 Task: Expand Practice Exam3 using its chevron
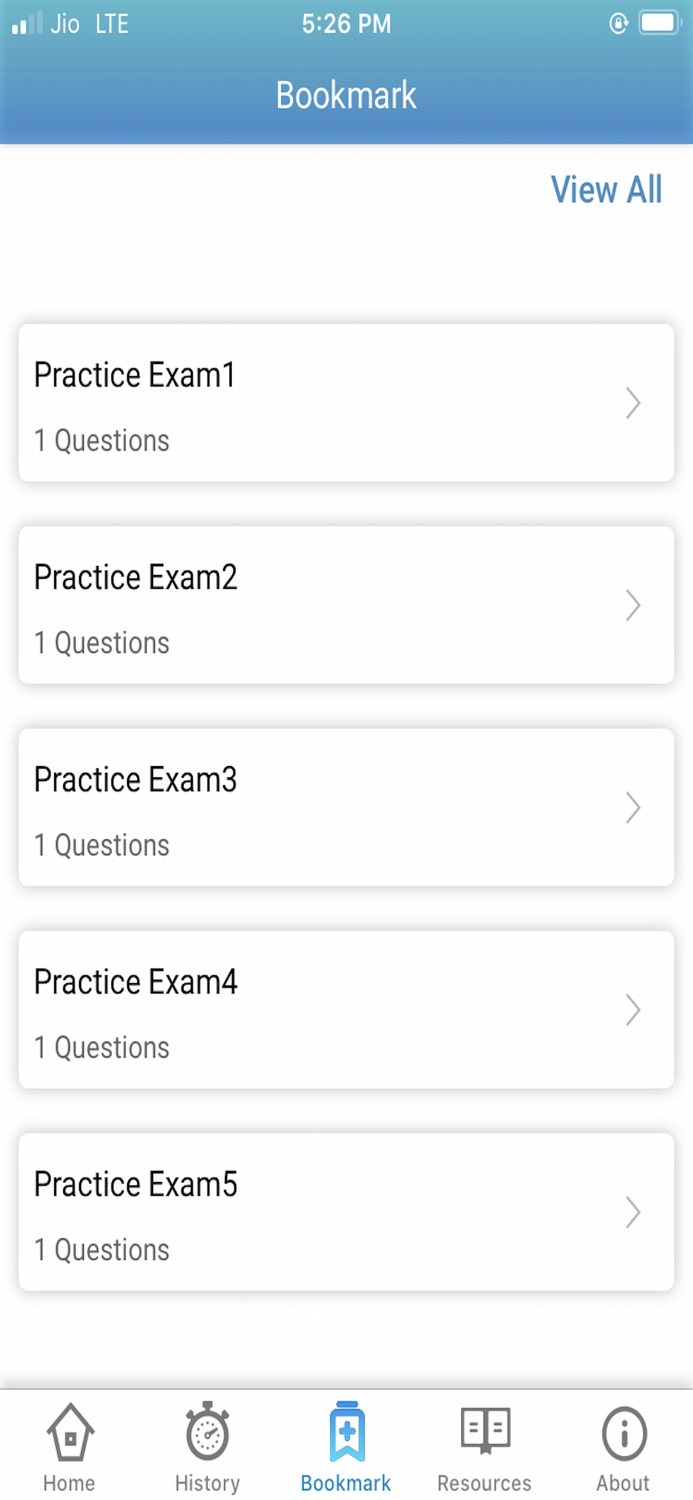click(633, 807)
